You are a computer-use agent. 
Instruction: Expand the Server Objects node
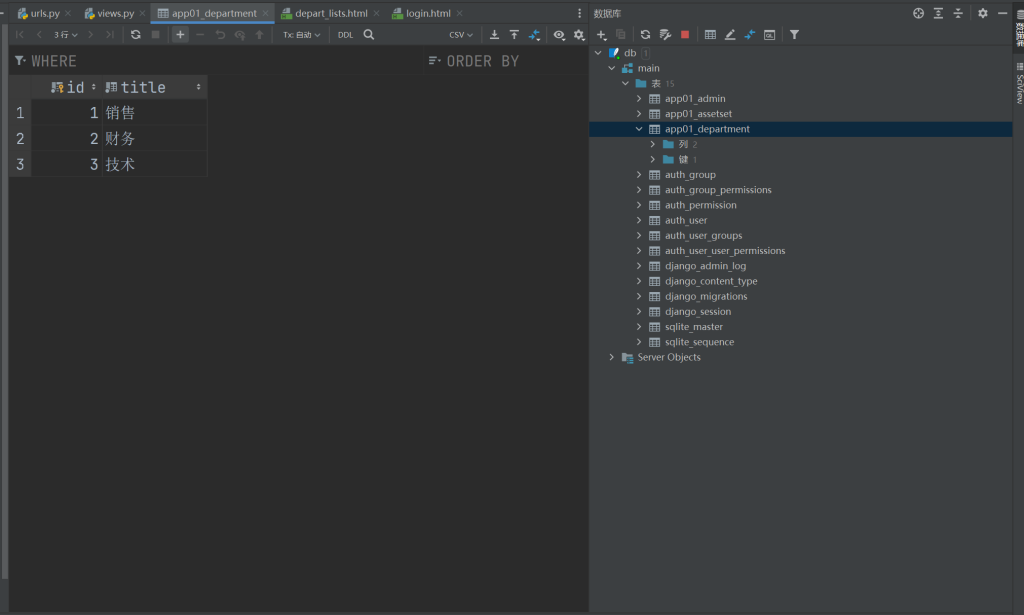point(612,357)
